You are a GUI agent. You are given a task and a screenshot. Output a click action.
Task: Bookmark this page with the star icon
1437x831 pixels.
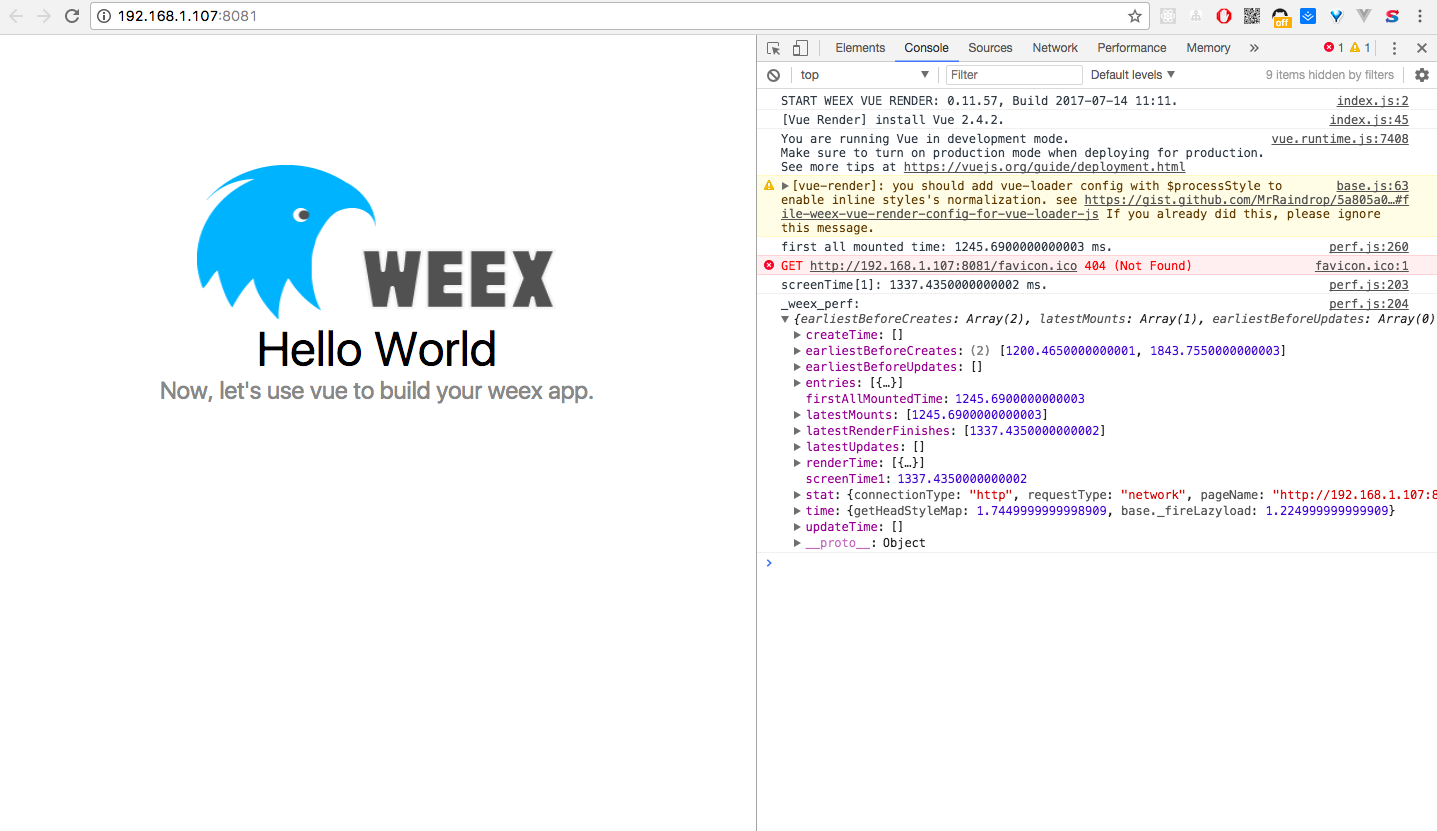[x=1135, y=16]
